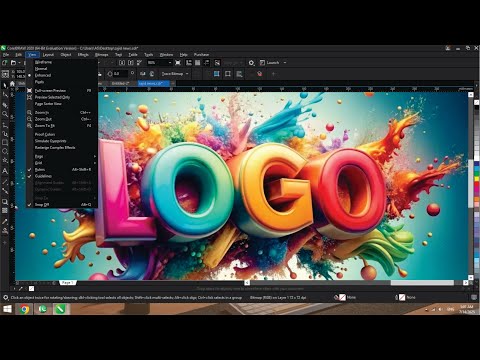This screenshot has height=360, width=480.
Task: Select the Parallel dimension line tool
Action: pyautogui.click(x=5, y=182)
